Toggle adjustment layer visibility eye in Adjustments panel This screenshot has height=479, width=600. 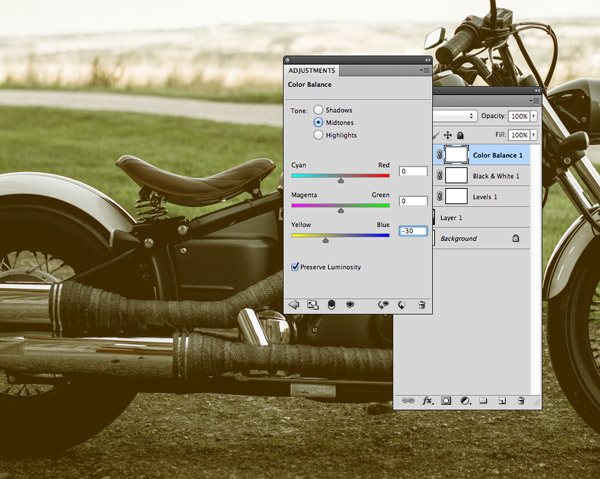pyautogui.click(x=350, y=304)
